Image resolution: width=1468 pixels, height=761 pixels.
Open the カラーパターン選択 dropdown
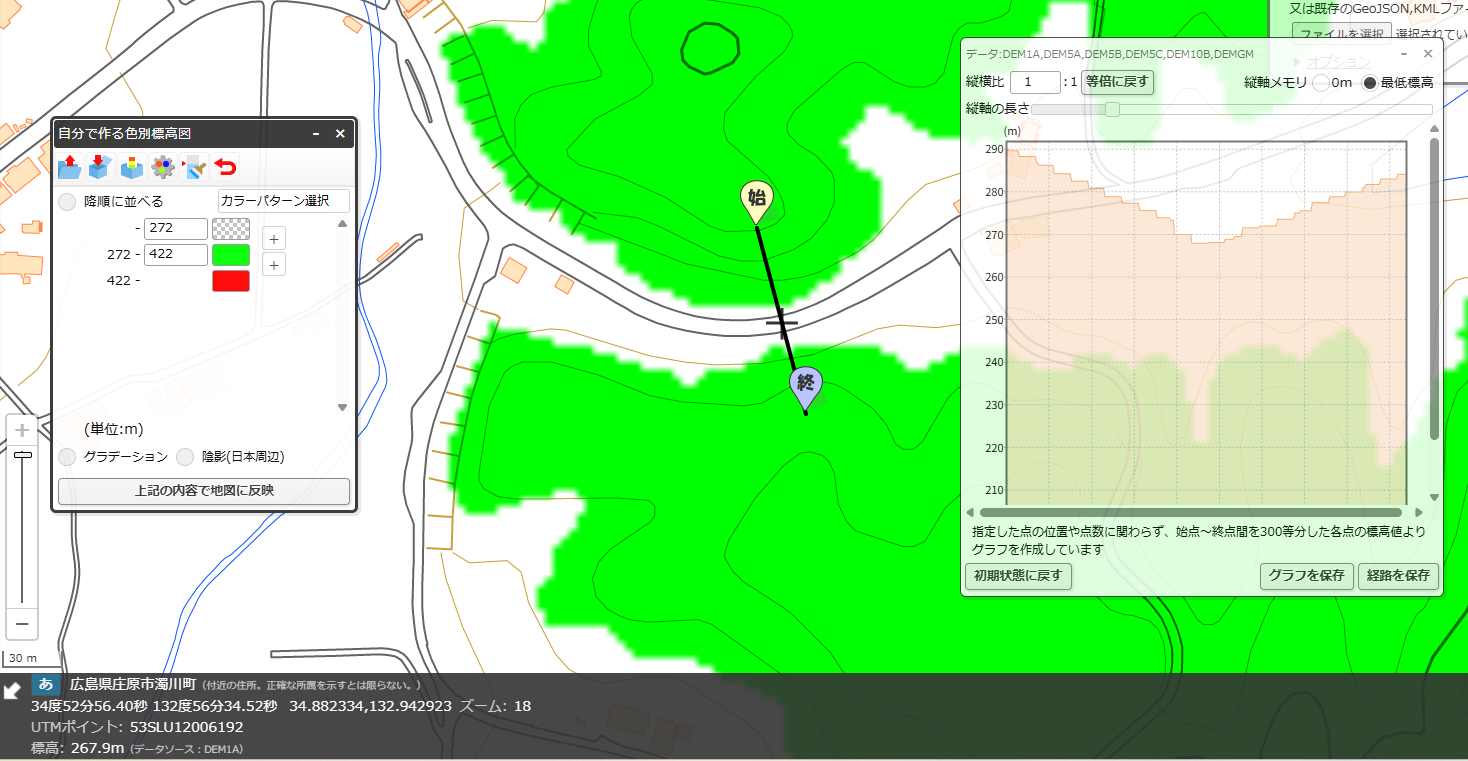coord(284,201)
